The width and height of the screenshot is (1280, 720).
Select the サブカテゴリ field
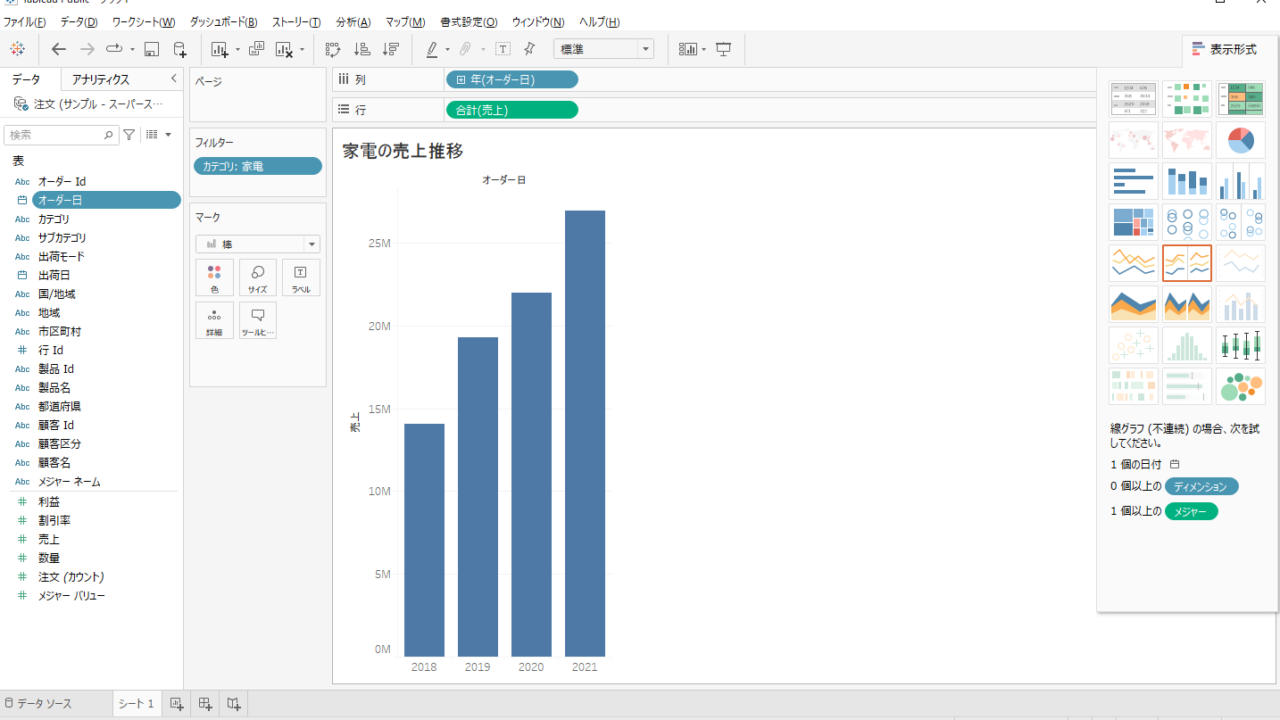pyautogui.click(x=62, y=238)
